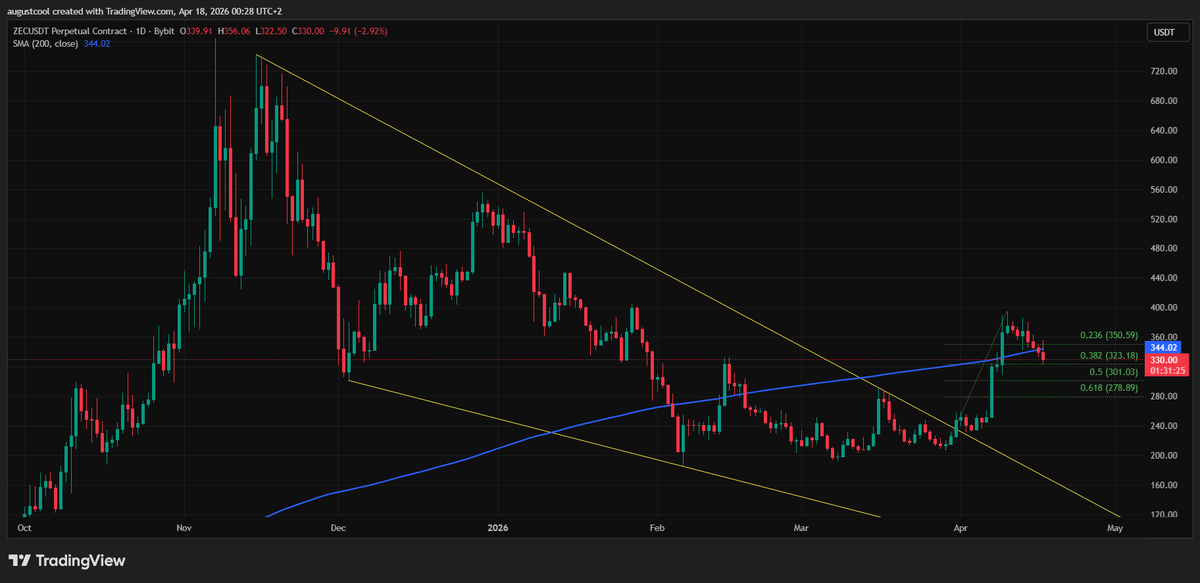Click the 520.00 price axis label
This screenshot has height=583, width=1200.
(x=1164, y=219)
